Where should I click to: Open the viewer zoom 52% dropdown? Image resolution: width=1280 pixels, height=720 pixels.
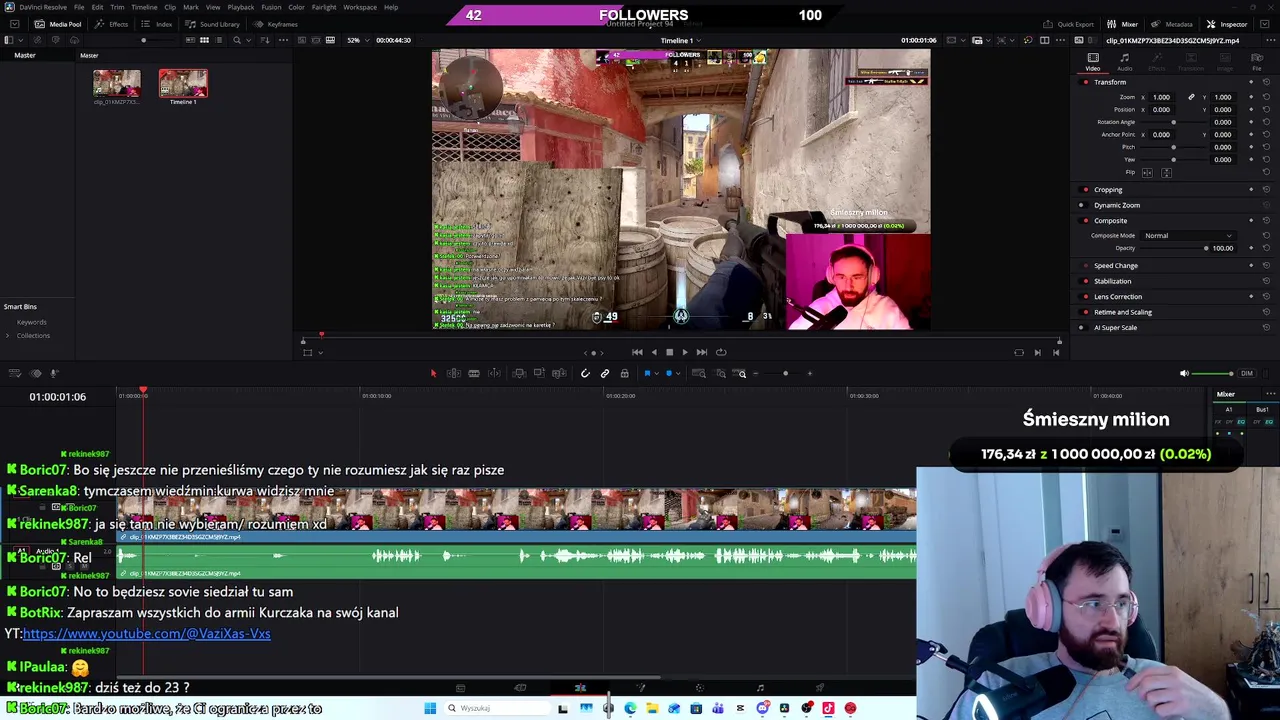pyautogui.click(x=357, y=40)
